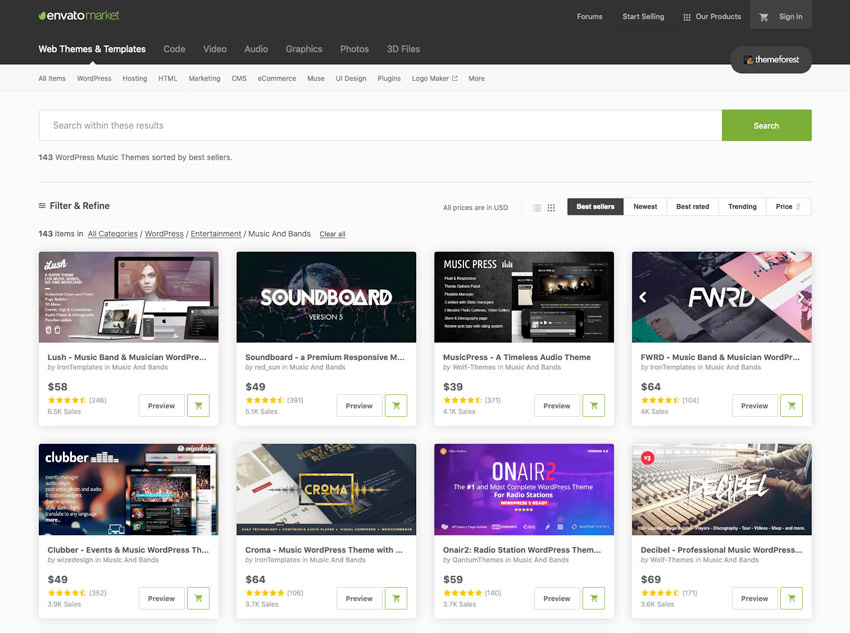
Task: Add Onair2 theme to cart
Action: click(594, 598)
